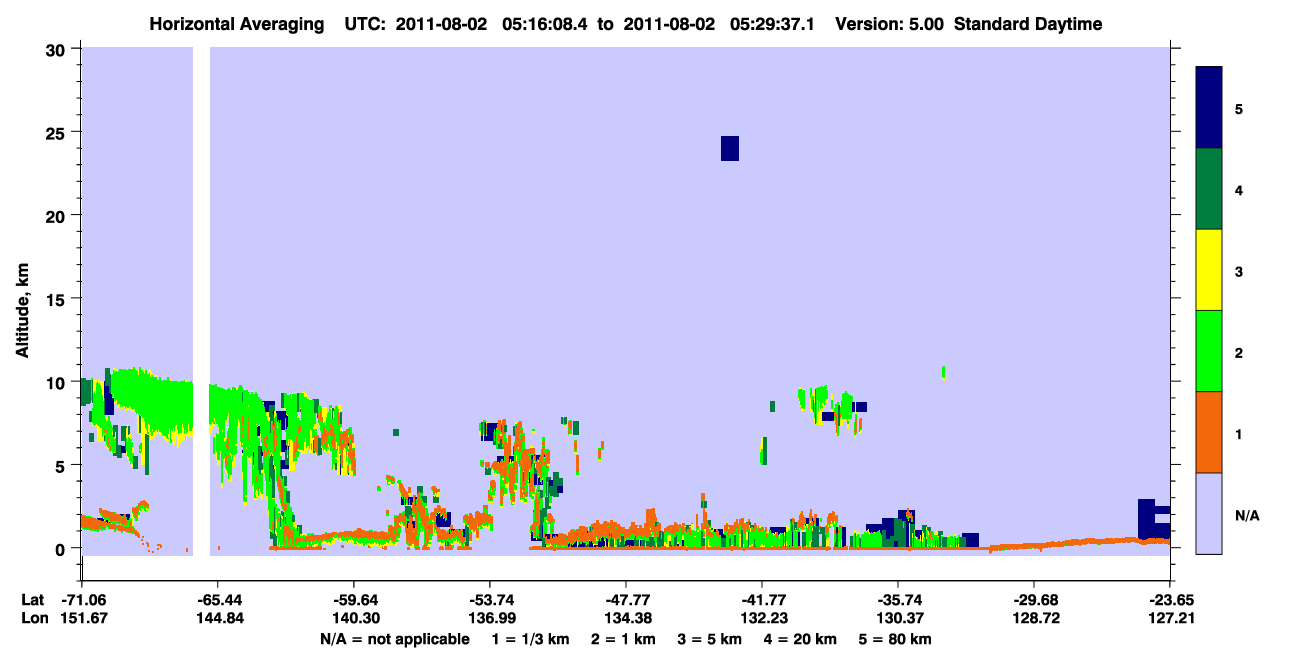
Task: Click legend note '2 = 1 km'
Action: [x=621, y=639]
